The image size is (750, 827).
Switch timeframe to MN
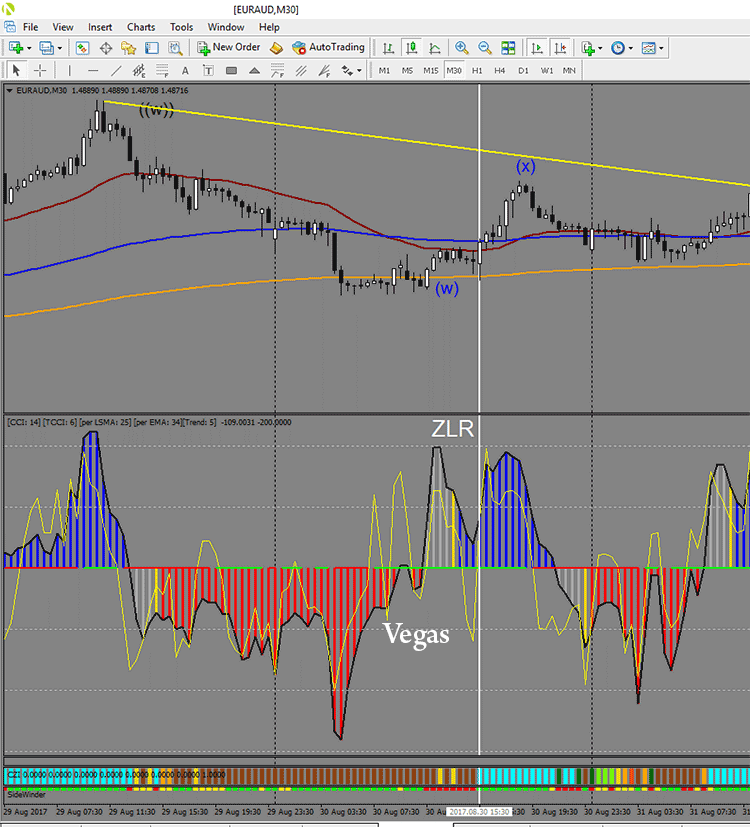(x=569, y=70)
